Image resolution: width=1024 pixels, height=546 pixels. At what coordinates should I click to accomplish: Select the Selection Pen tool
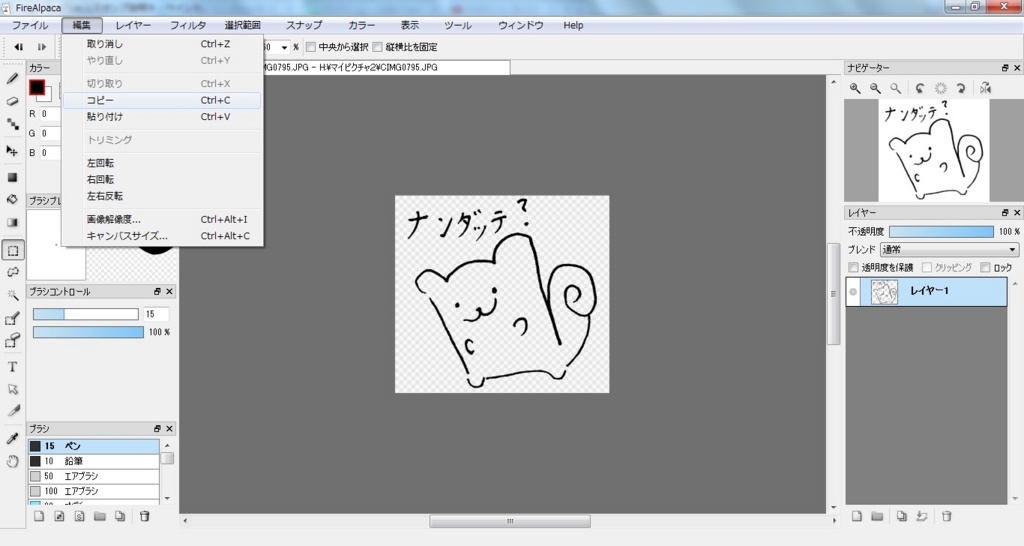click(x=12, y=319)
